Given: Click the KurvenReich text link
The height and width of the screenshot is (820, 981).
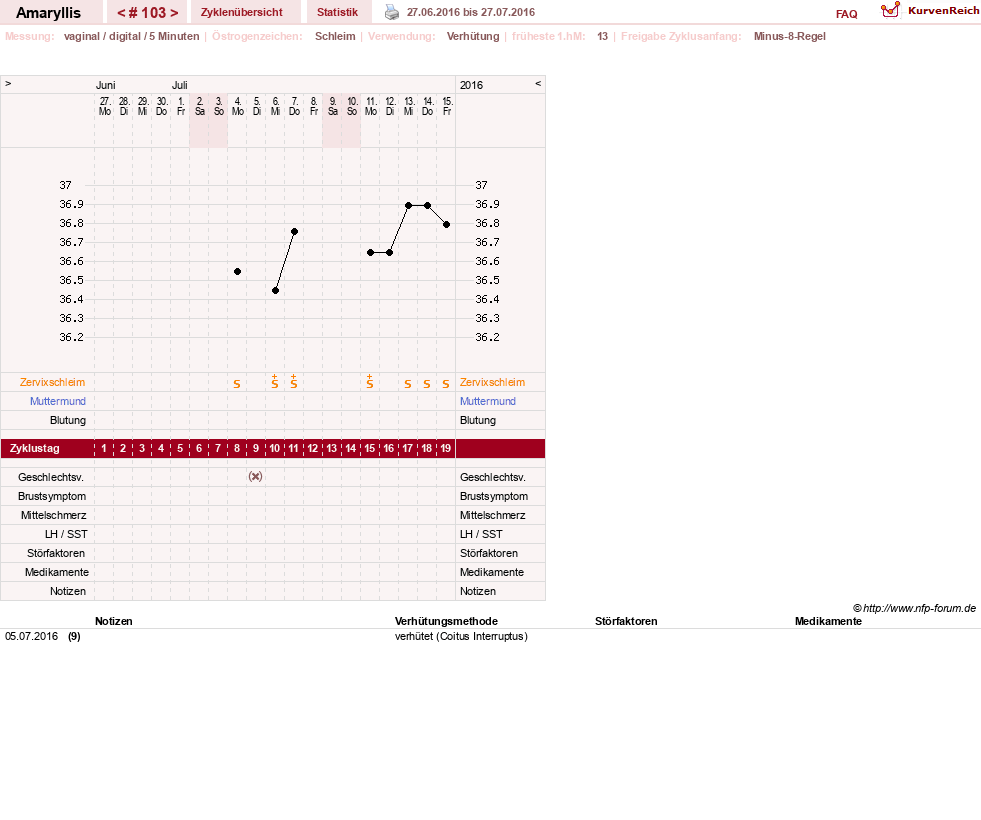Looking at the screenshot, I should coord(943,11).
